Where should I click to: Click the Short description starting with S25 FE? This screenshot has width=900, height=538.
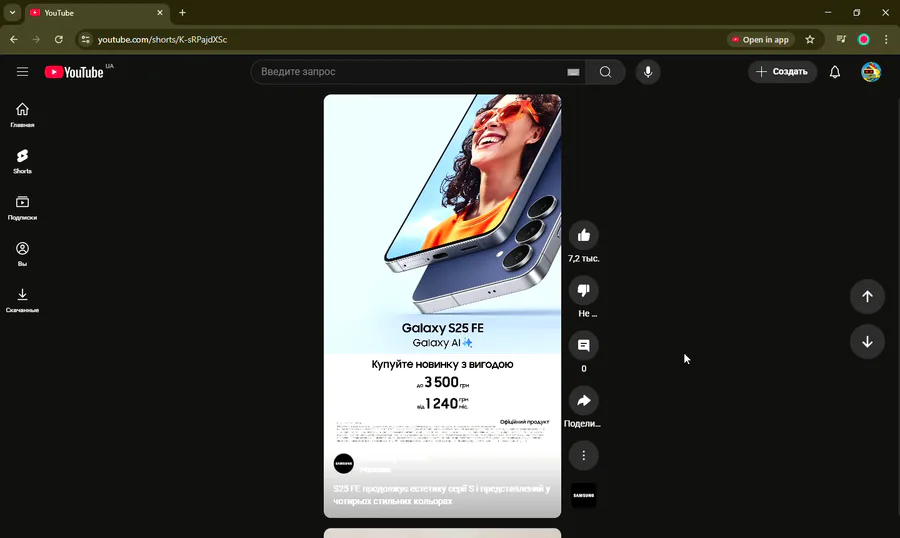[x=442, y=495]
